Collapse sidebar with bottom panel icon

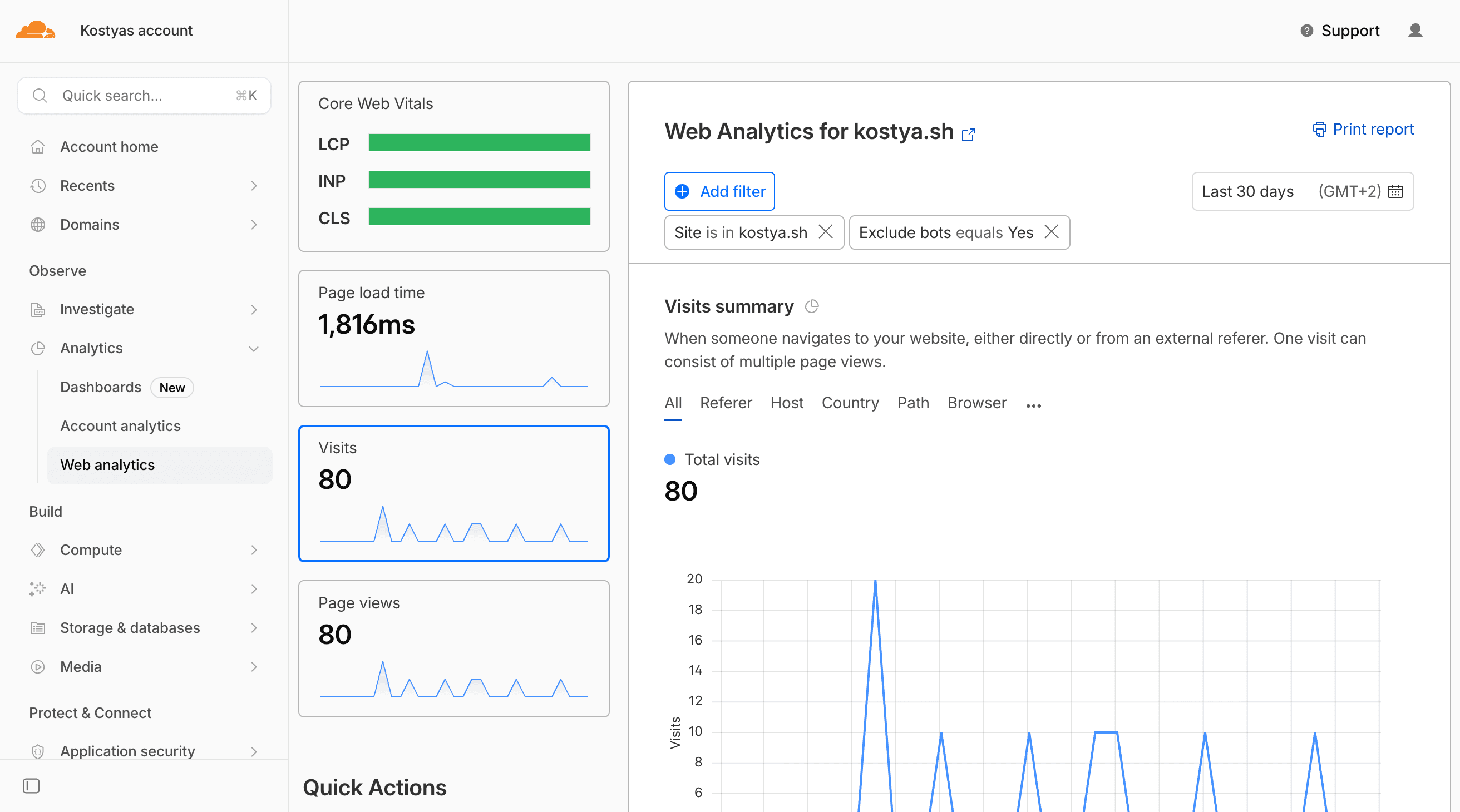(31, 786)
